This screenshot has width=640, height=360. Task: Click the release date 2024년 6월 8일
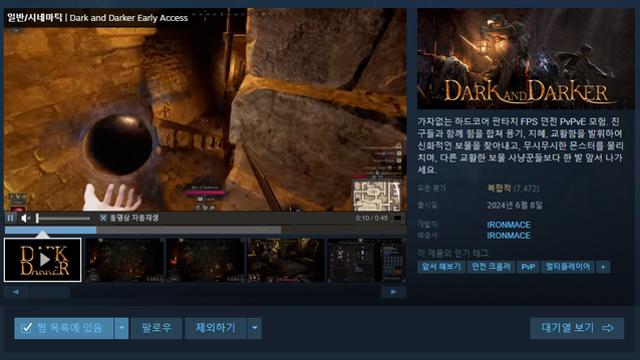tap(515, 205)
